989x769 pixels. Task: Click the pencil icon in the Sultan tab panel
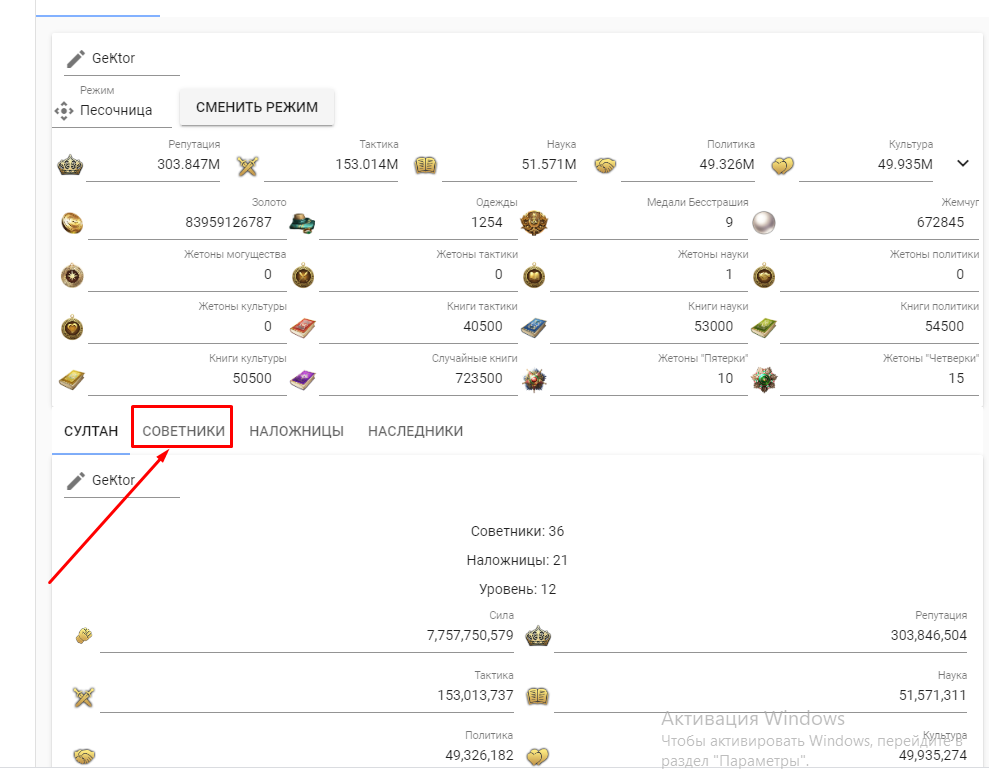coord(76,481)
